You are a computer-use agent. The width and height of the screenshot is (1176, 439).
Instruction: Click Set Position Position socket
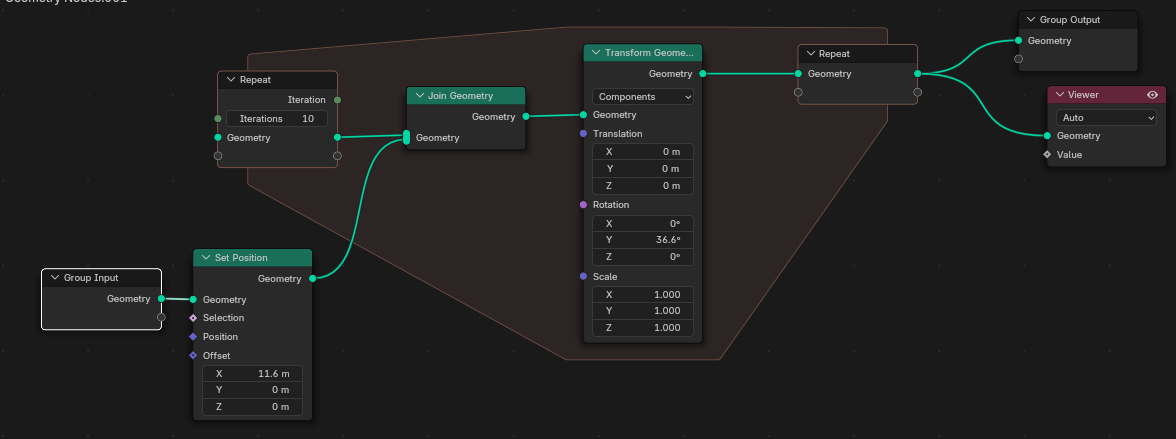point(193,337)
